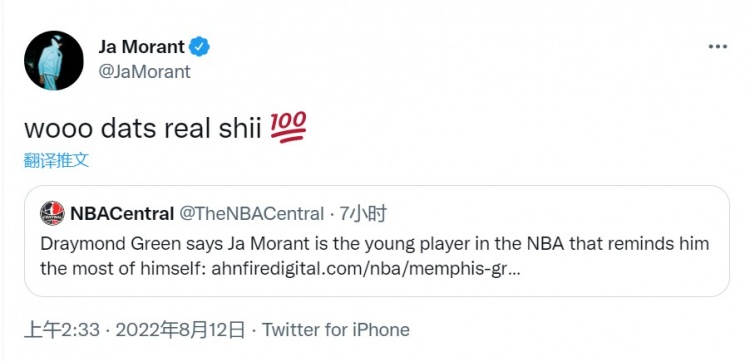
Task: Open the NBACentral display name
Action: pyautogui.click(x=122, y=214)
